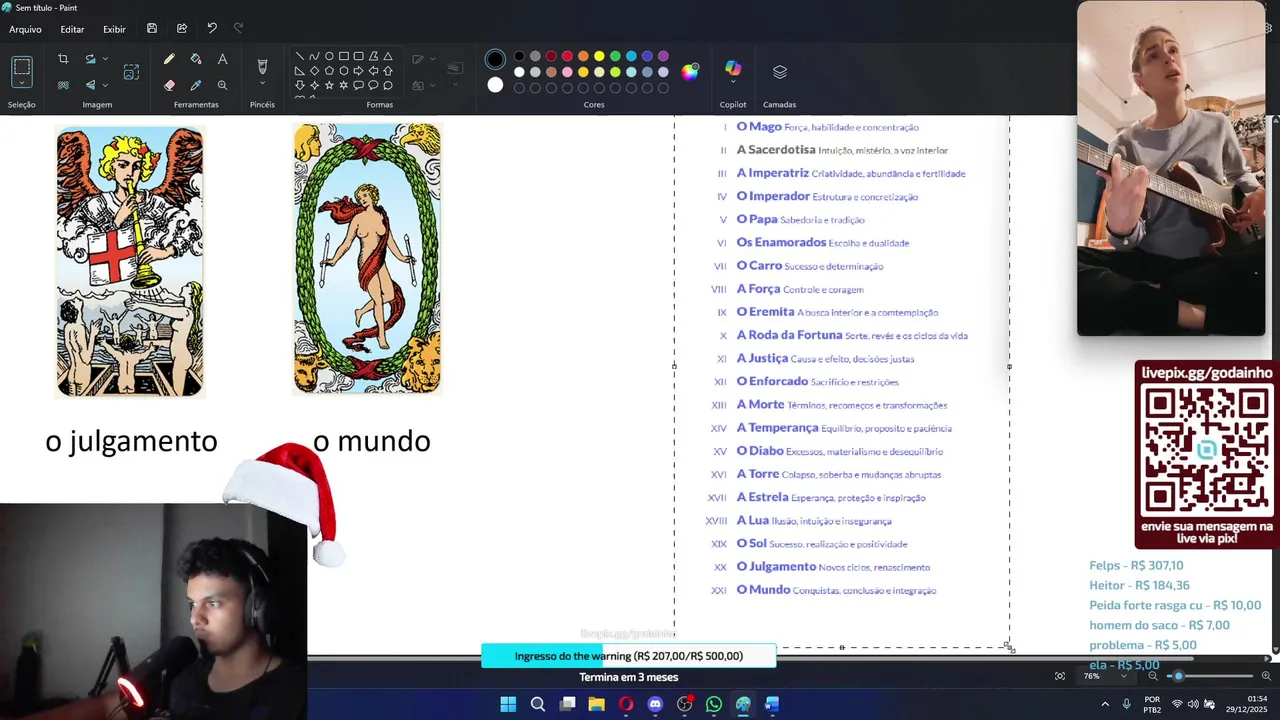Open the Exibir menu

114,29
